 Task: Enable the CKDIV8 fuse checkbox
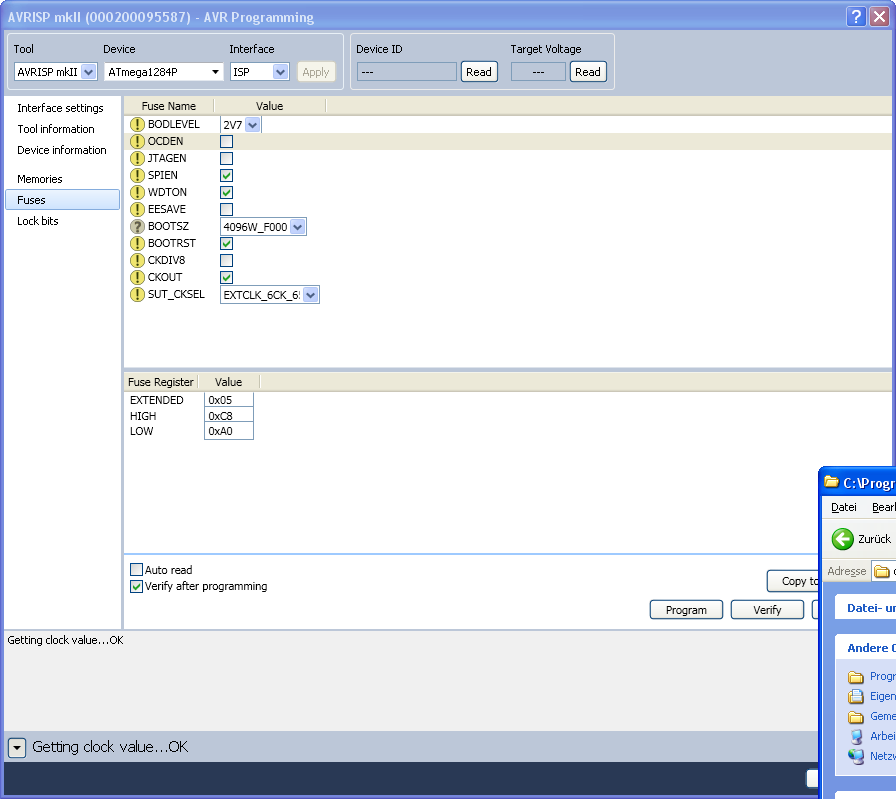pos(226,261)
